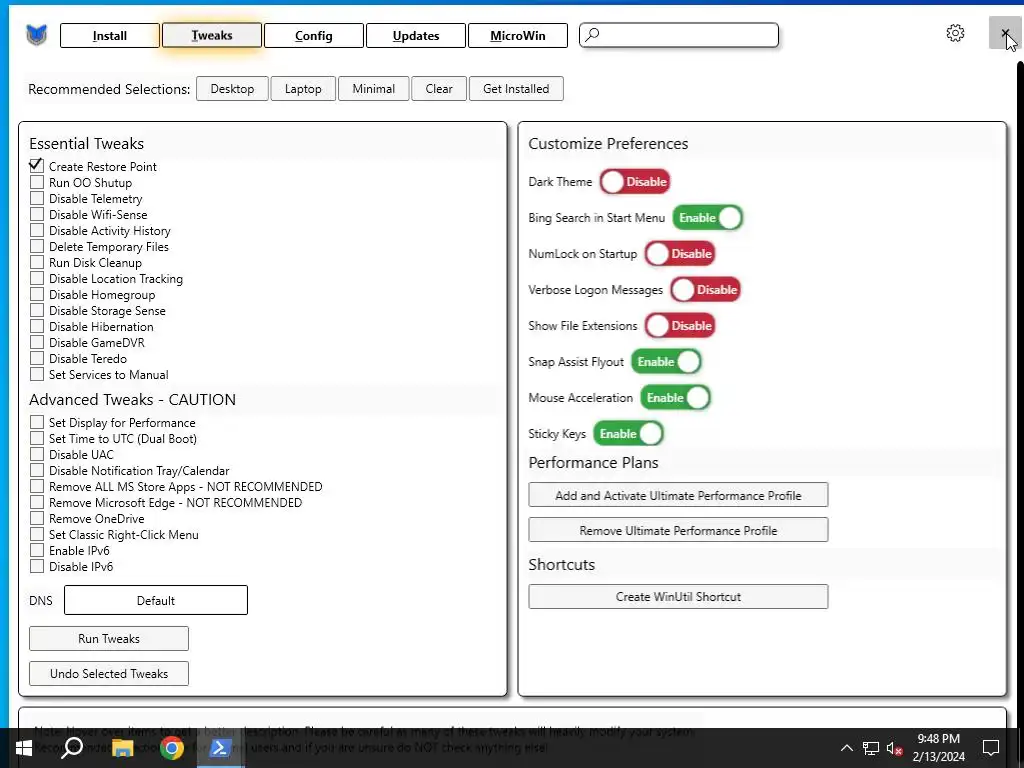Toggle Bing Search in Start Menu
Image resolution: width=1024 pixels, height=768 pixels.
coord(708,217)
